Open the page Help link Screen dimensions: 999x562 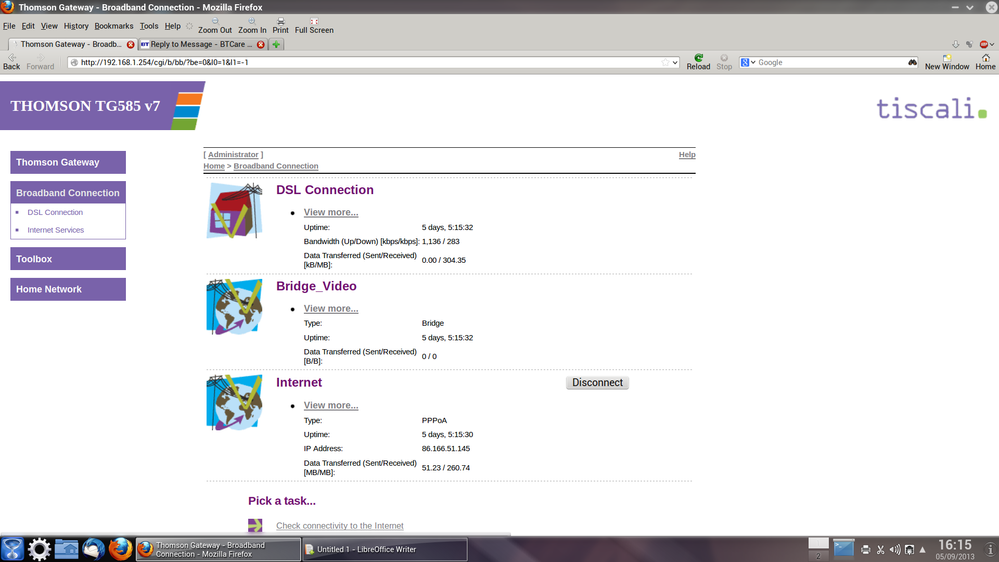687,154
